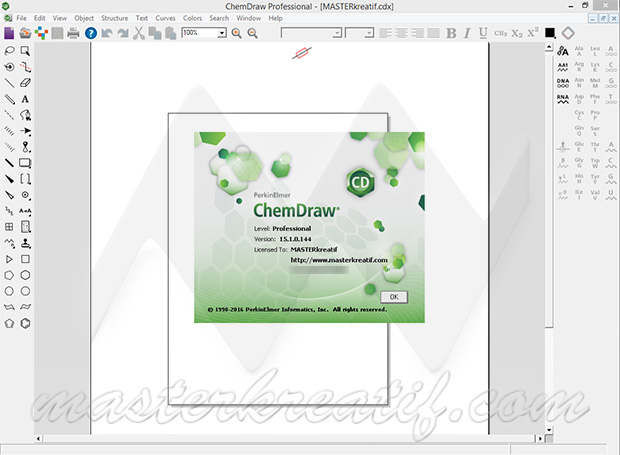Image resolution: width=620 pixels, height=455 pixels.
Task: Select the Table tool
Action: pyautogui.click(x=9, y=227)
